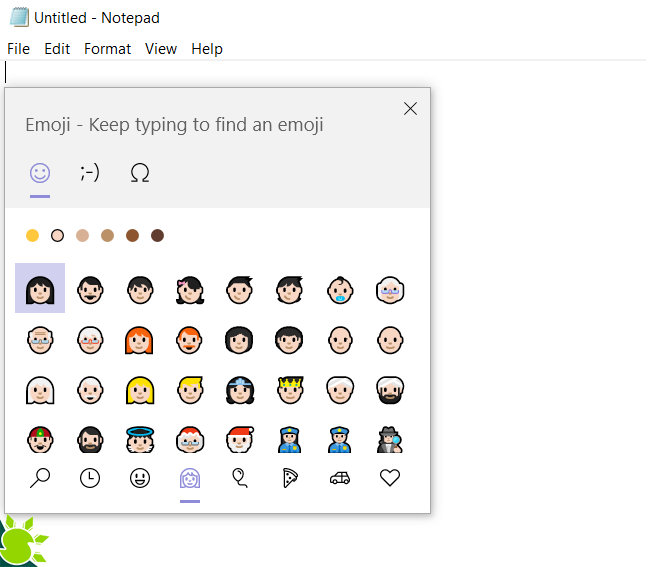Switch to food pizza emoji category
666x567 pixels.
coord(290,478)
